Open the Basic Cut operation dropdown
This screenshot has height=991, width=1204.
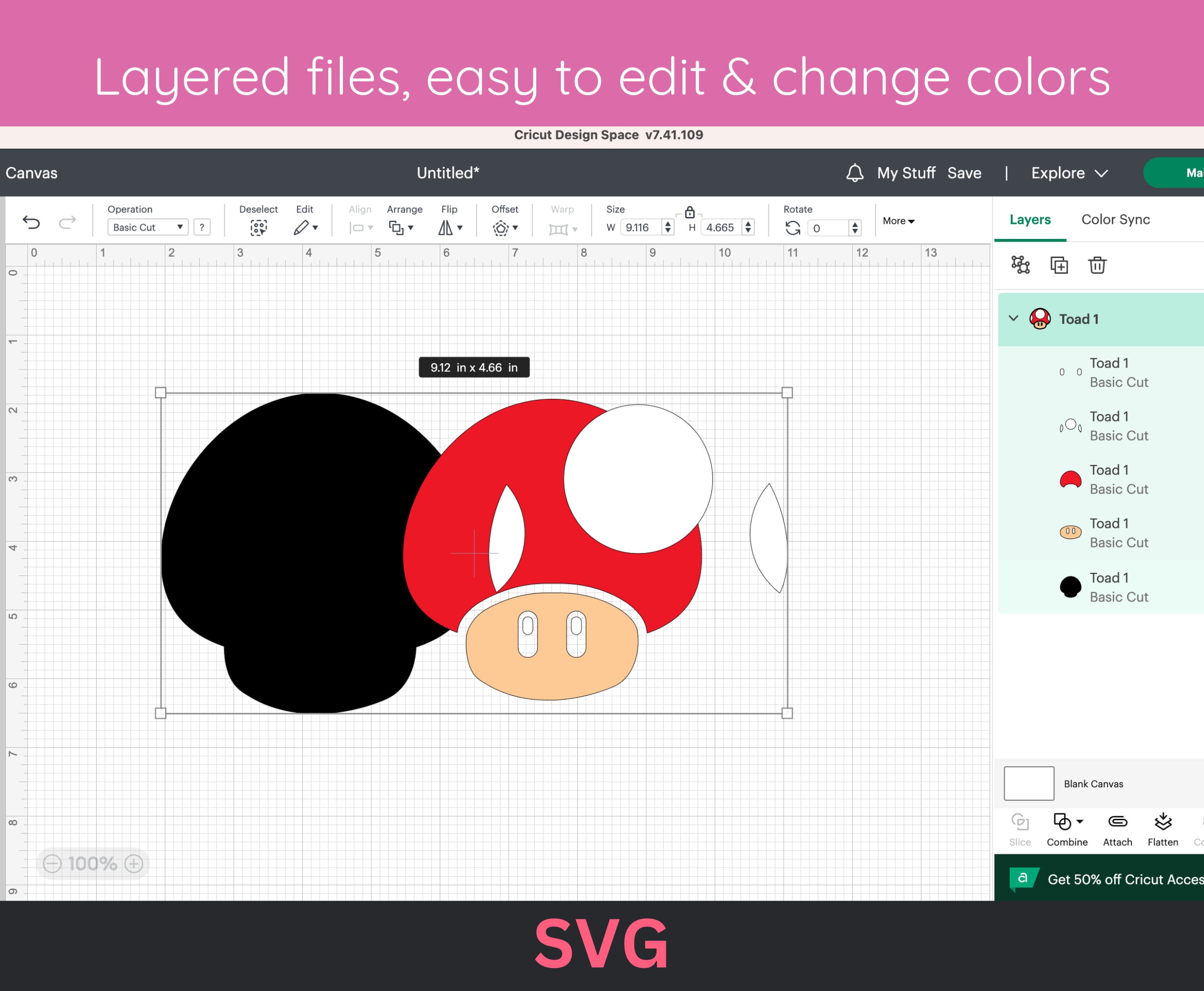pos(147,227)
